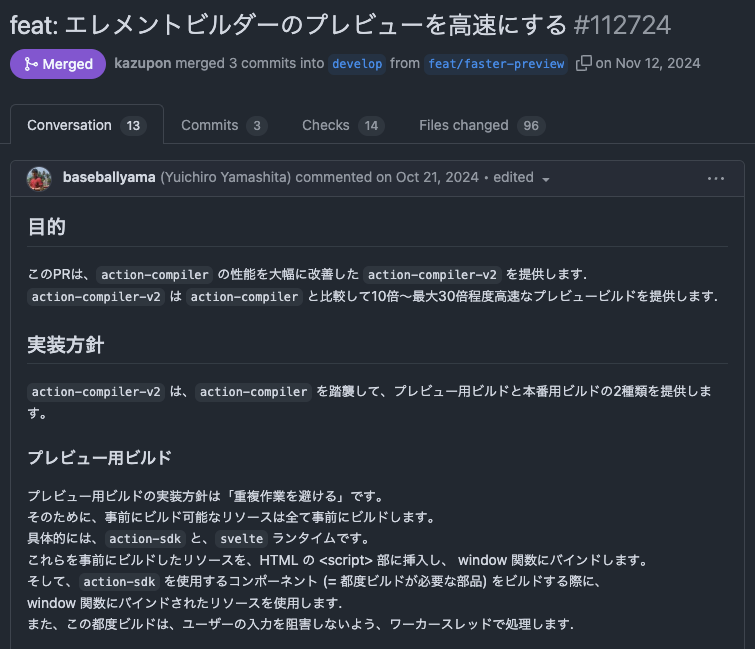Open kazupon's profile link
This screenshot has width=755, height=649.
coord(143,64)
